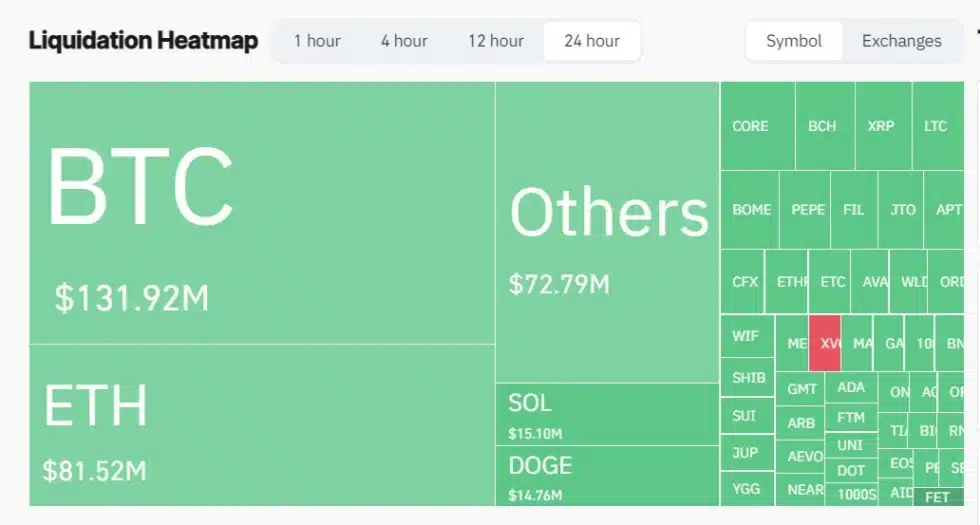The image size is (980, 525).
Task: Select the WIF tile
Action: coord(747,336)
